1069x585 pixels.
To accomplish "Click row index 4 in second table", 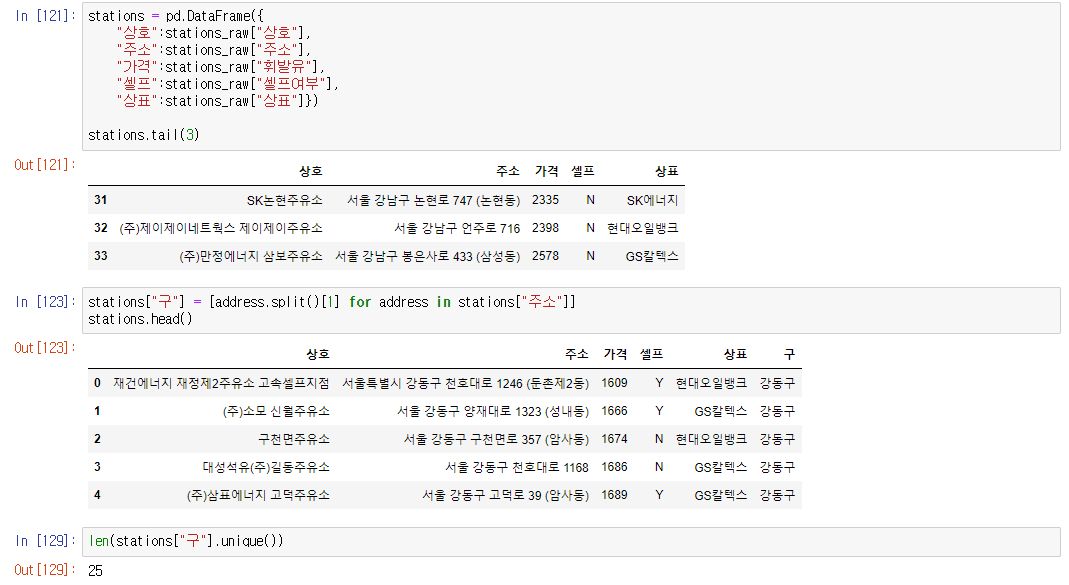I will pos(97,494).
